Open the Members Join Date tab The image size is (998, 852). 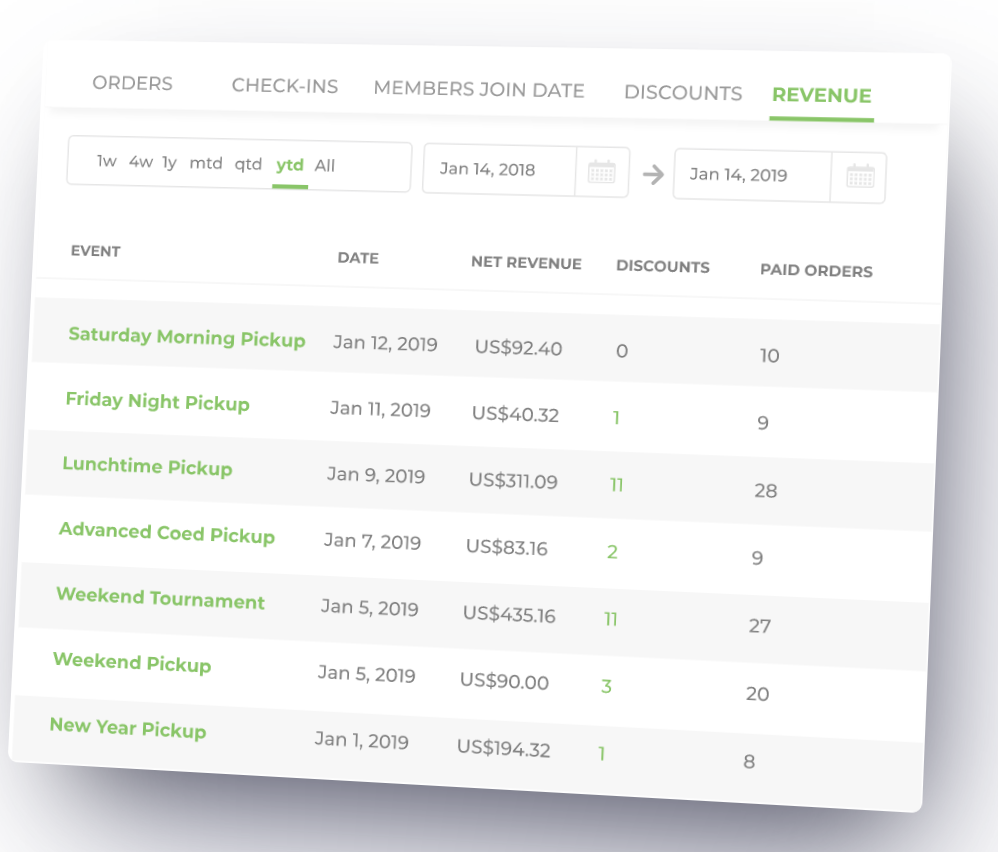tap(479, 90)
